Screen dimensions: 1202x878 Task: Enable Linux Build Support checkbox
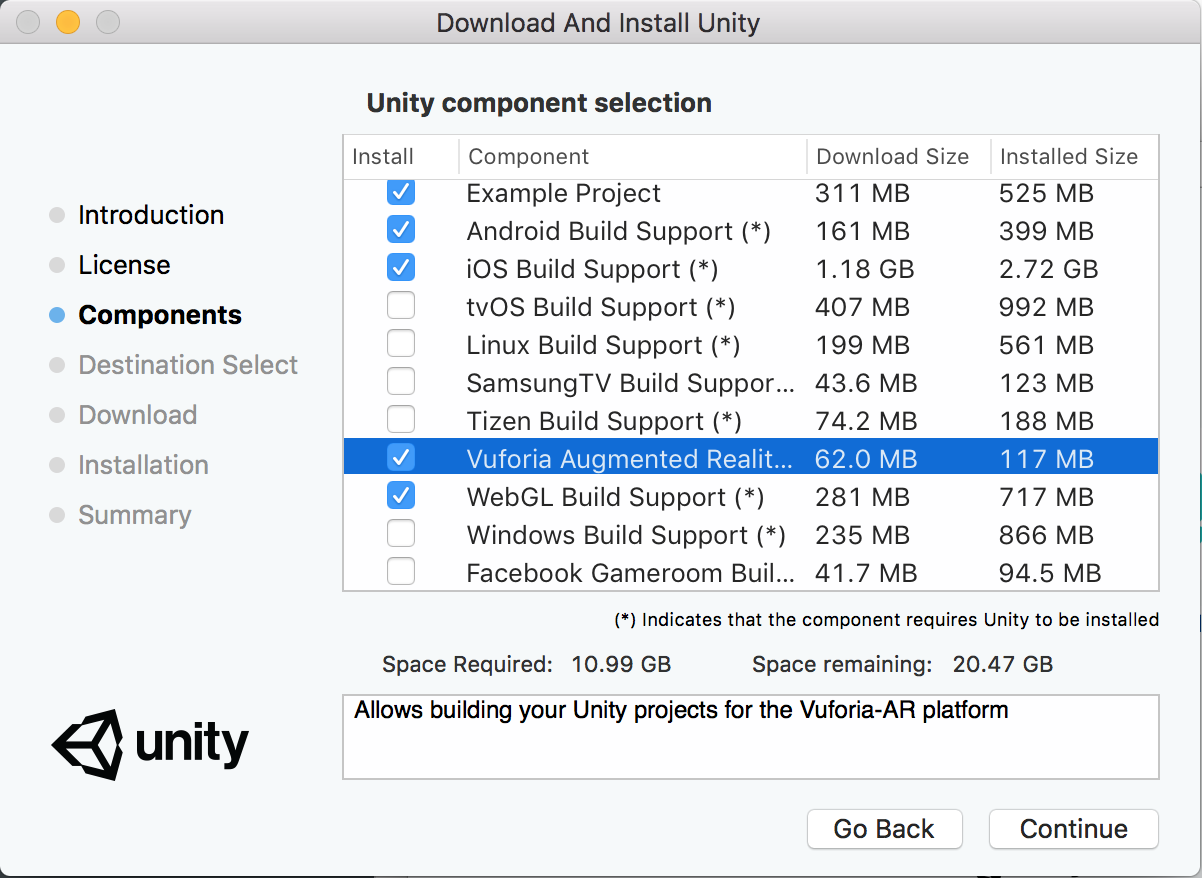point(401,344)
